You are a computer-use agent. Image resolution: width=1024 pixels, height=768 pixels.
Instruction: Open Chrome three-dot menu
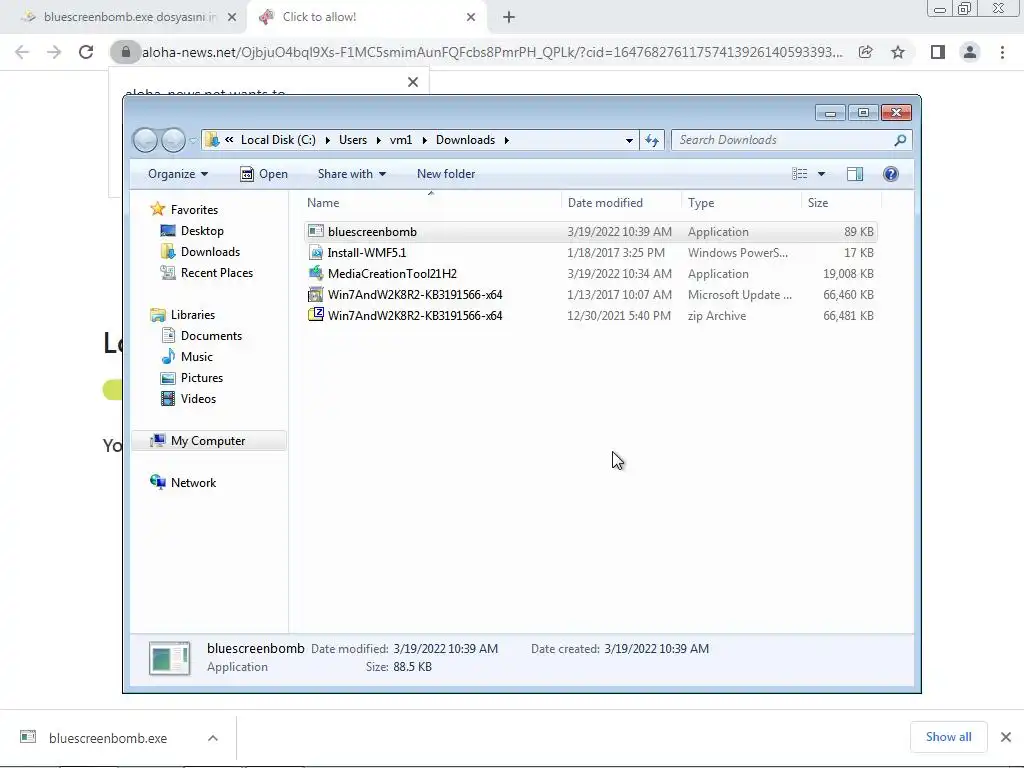click(1002, 52)
